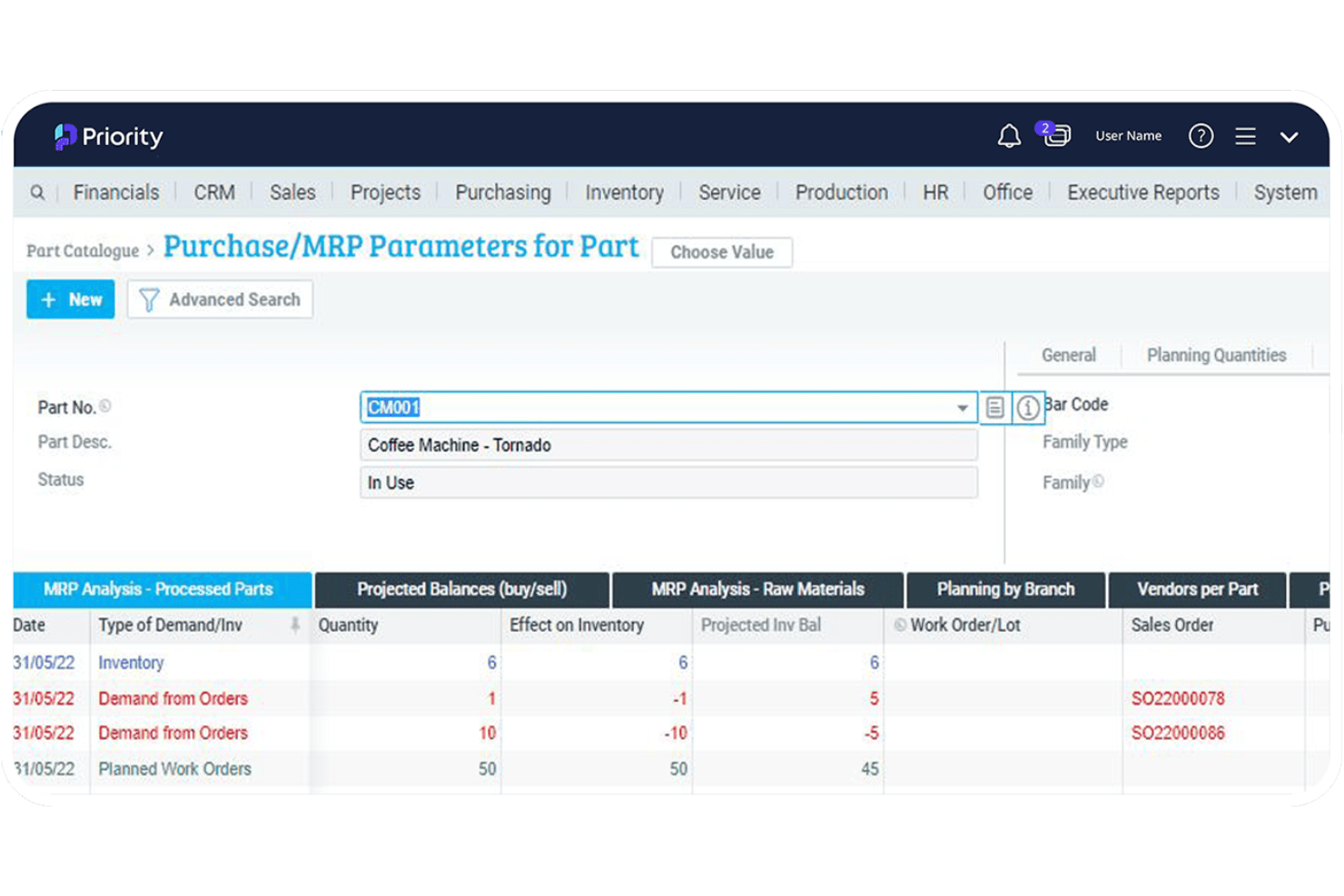Expand the chevron next to User Name
This screenshot has width=1344, height=896.
pos(1290,137)
